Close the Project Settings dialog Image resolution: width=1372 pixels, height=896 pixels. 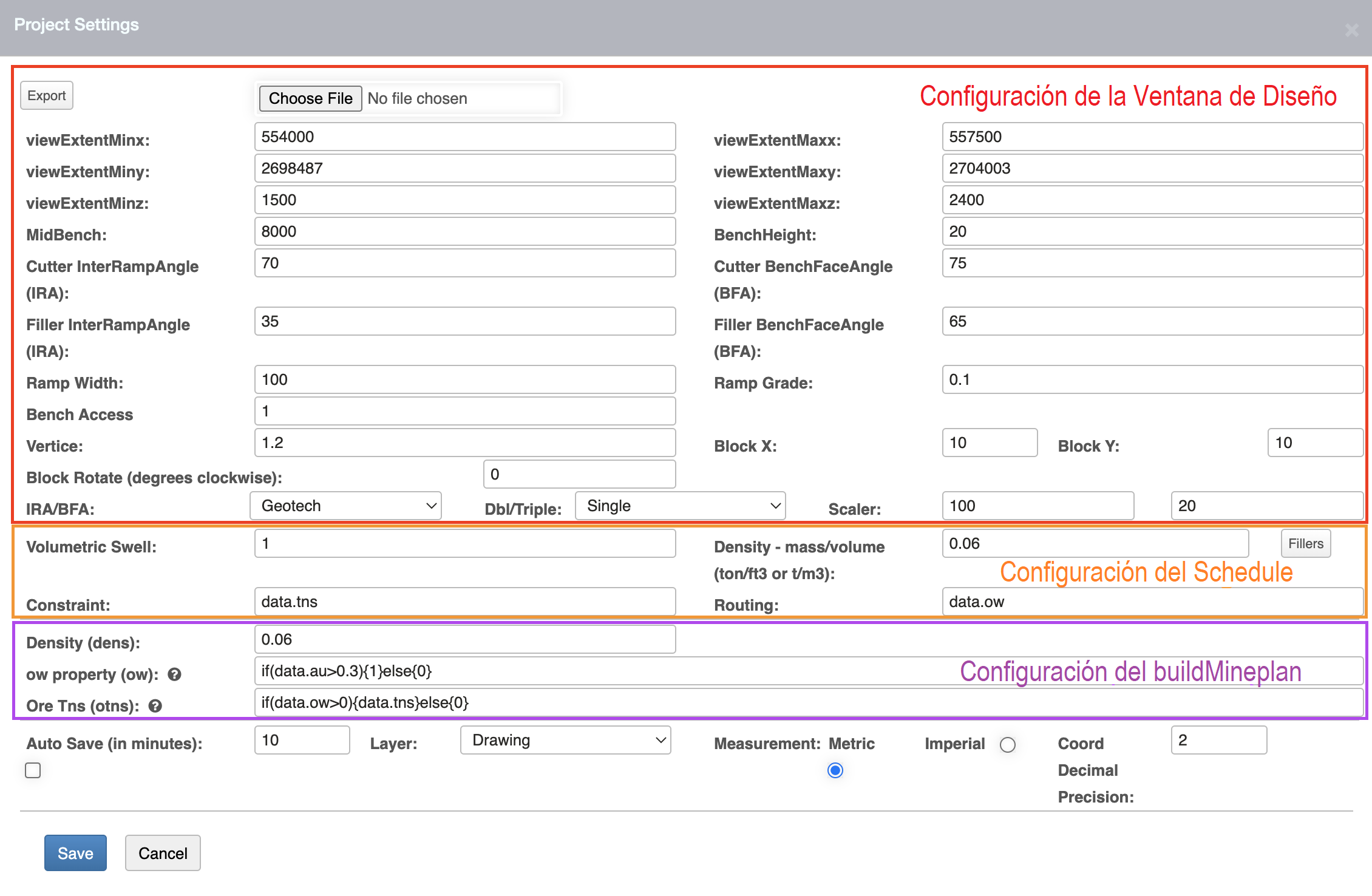1351,30
